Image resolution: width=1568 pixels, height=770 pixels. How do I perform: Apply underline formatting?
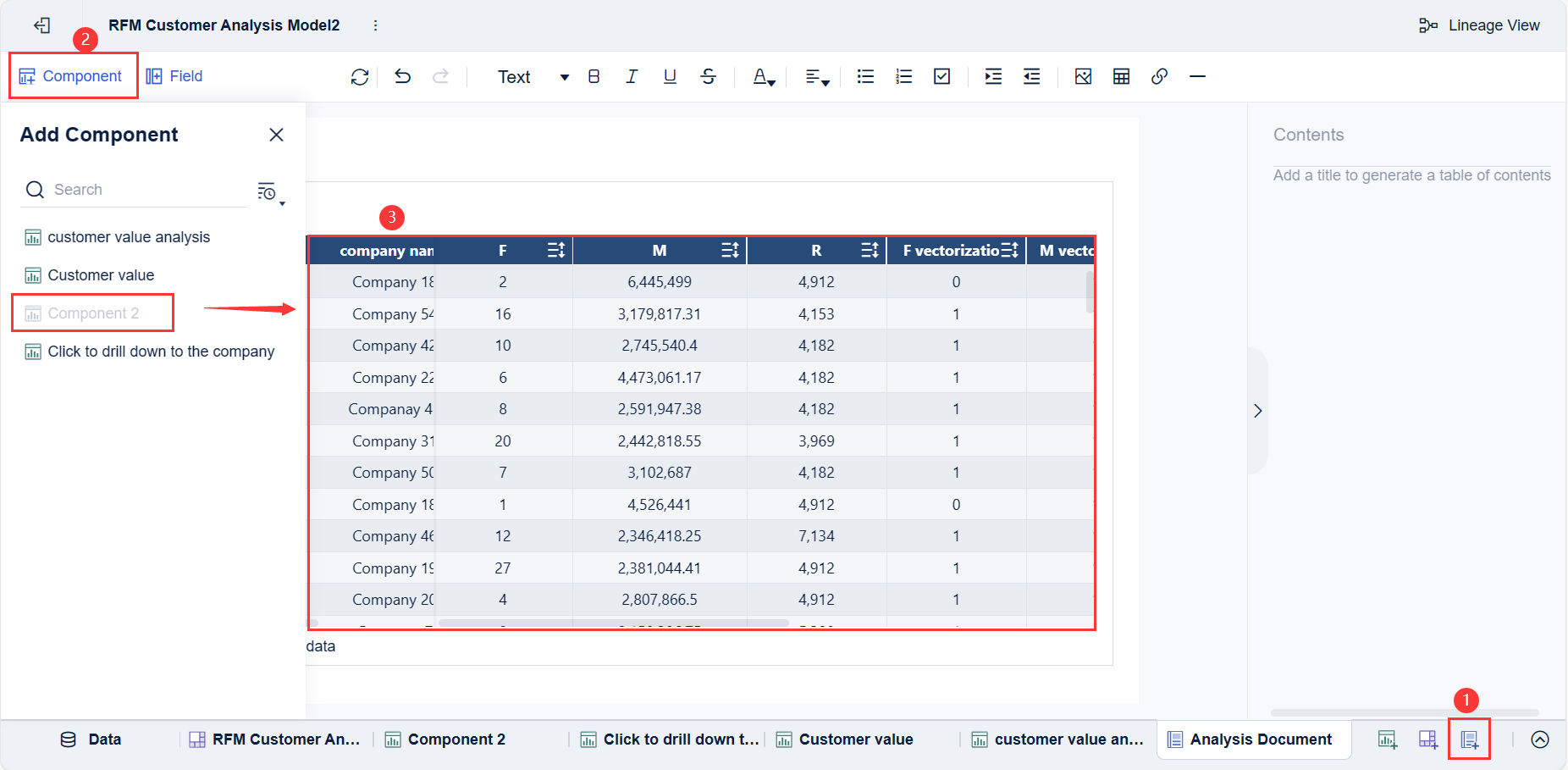[x=670, y=76]
